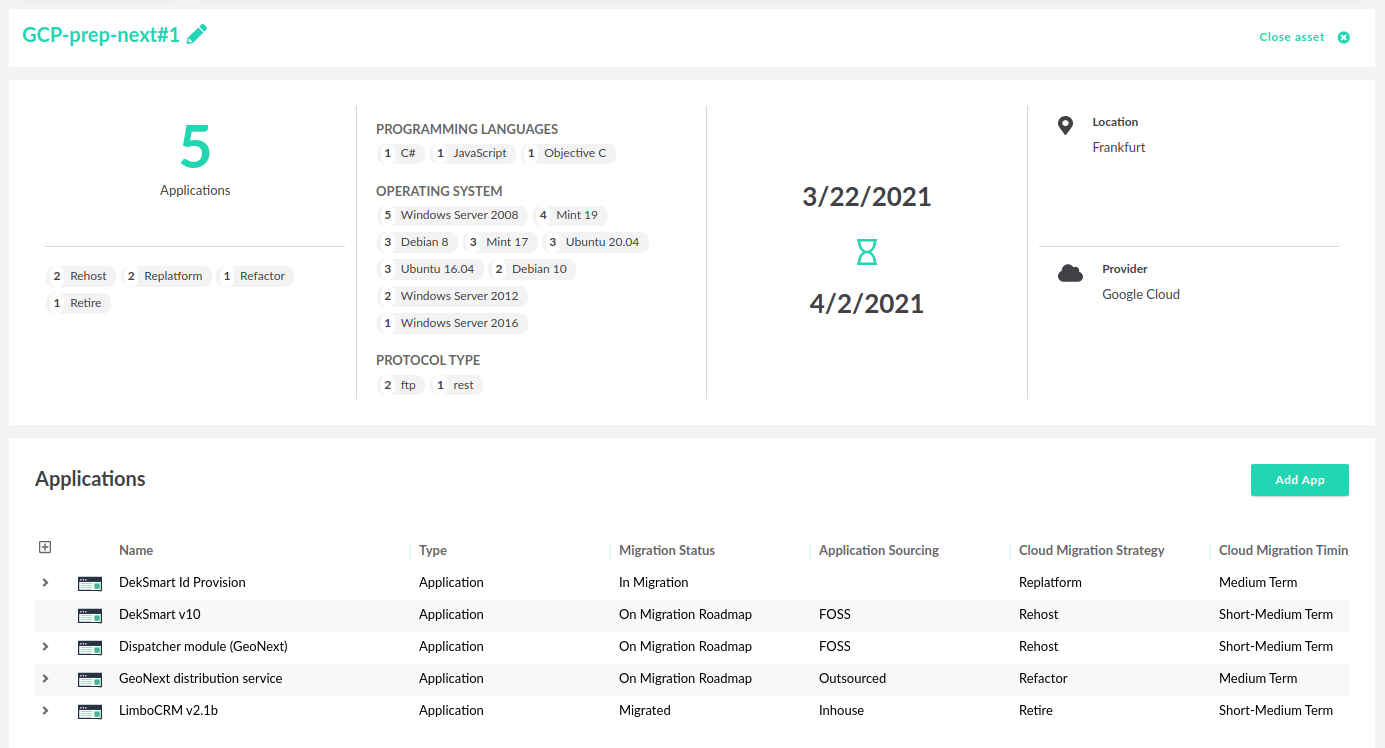Click the LimboCRM v2.1b name cell

[168, 710]
